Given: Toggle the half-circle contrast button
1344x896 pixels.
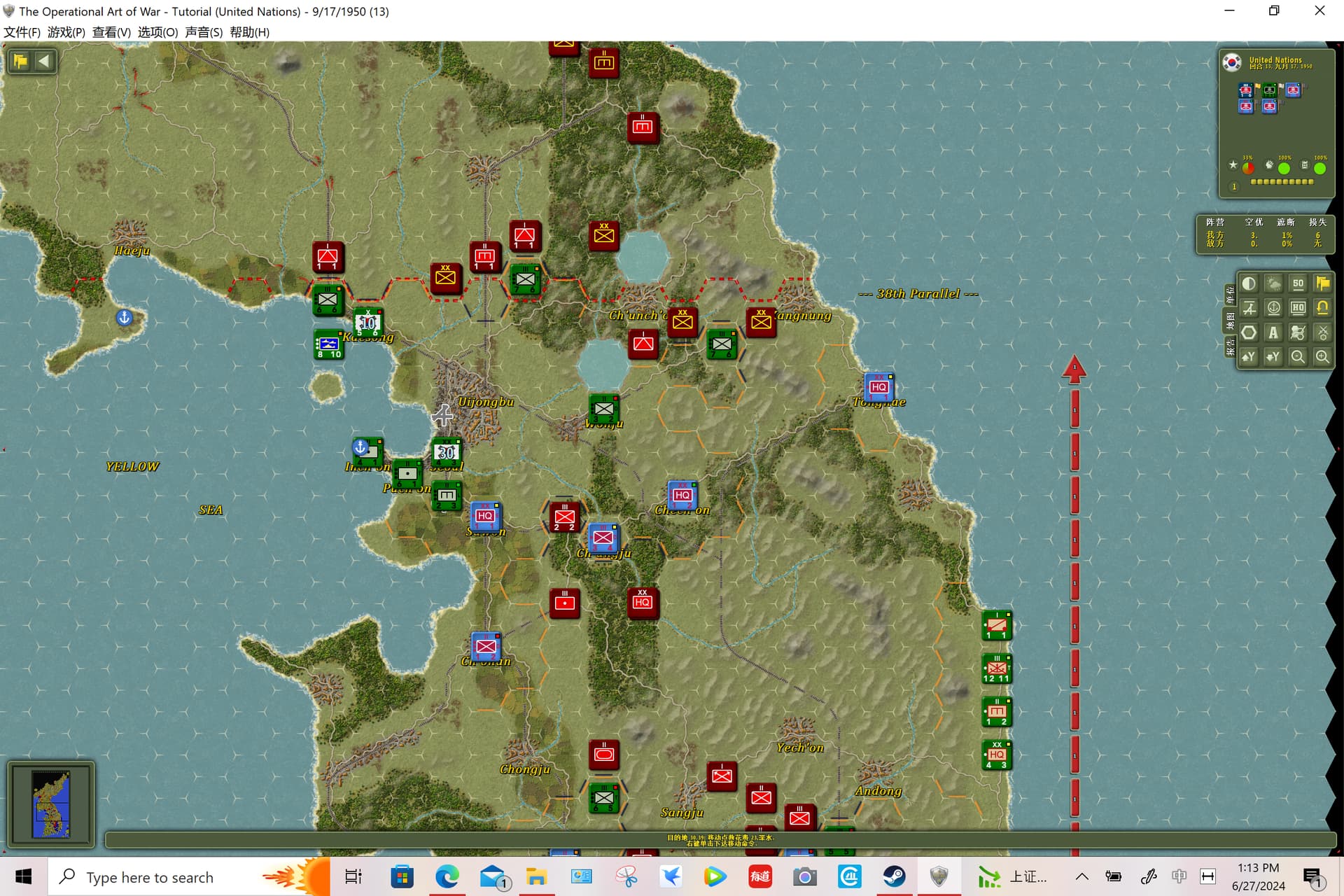Looking at the screenshot, I should [1249, 283].
